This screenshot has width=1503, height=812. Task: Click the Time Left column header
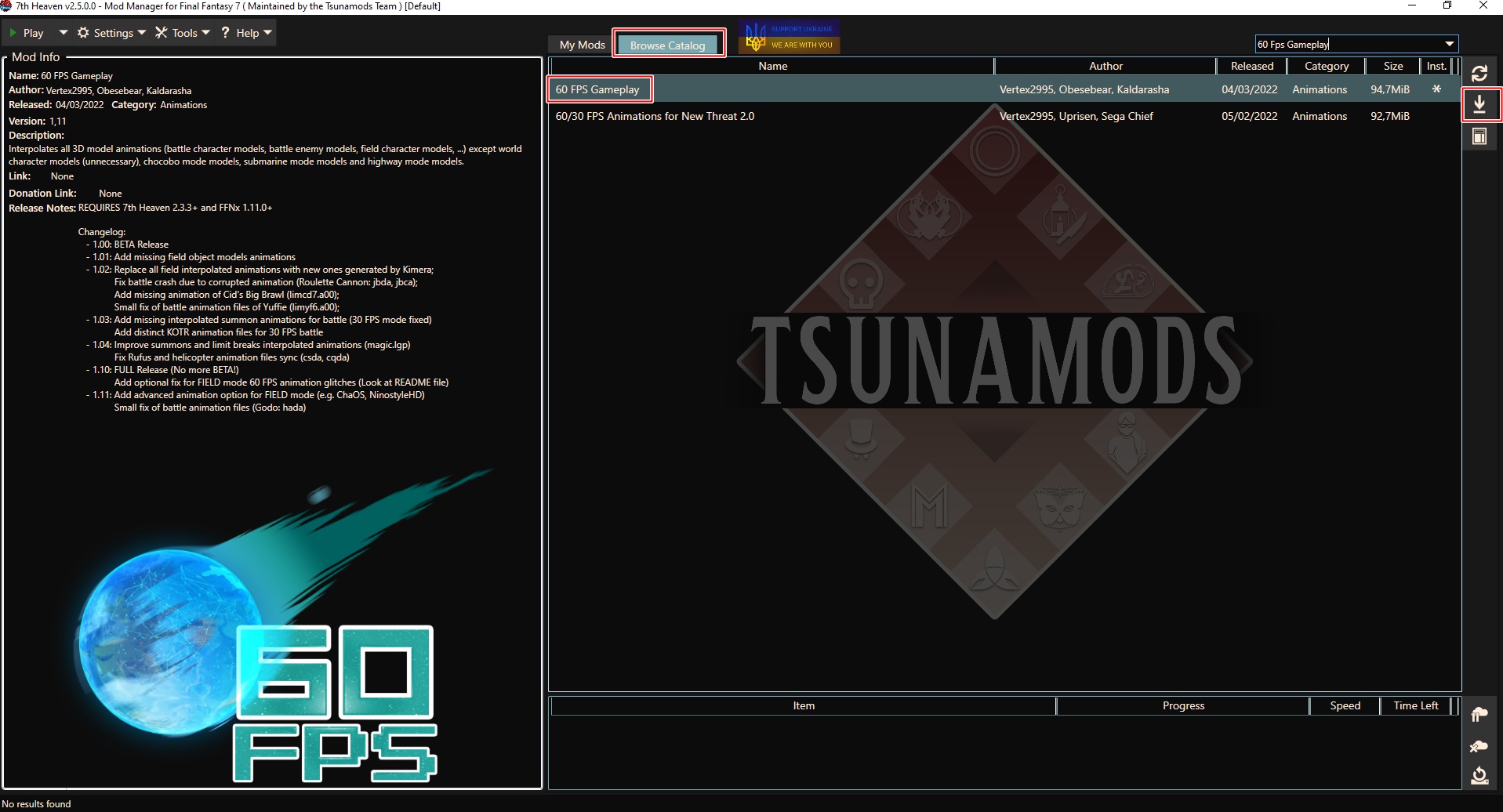pyautogui.click(x=1415, y=705)
